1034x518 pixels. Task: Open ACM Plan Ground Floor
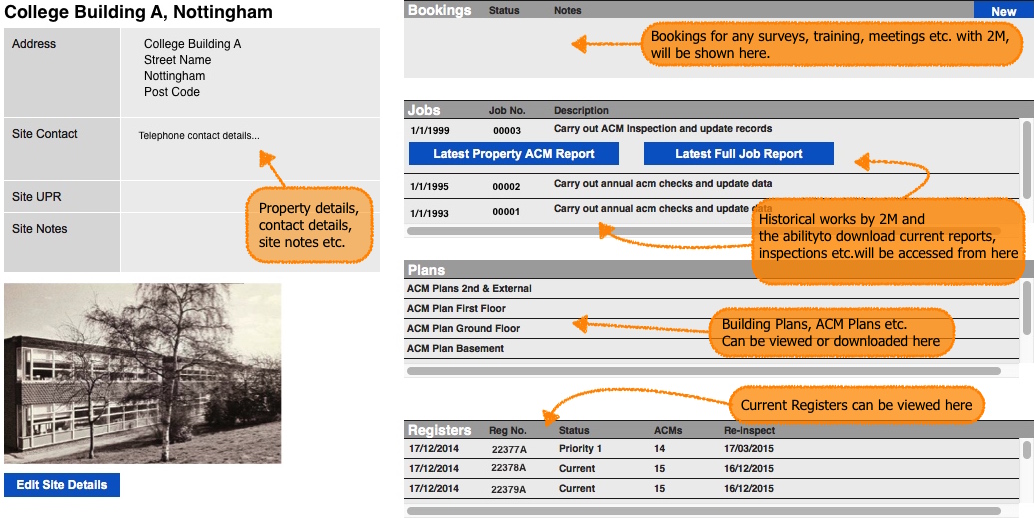click(711, 328)
